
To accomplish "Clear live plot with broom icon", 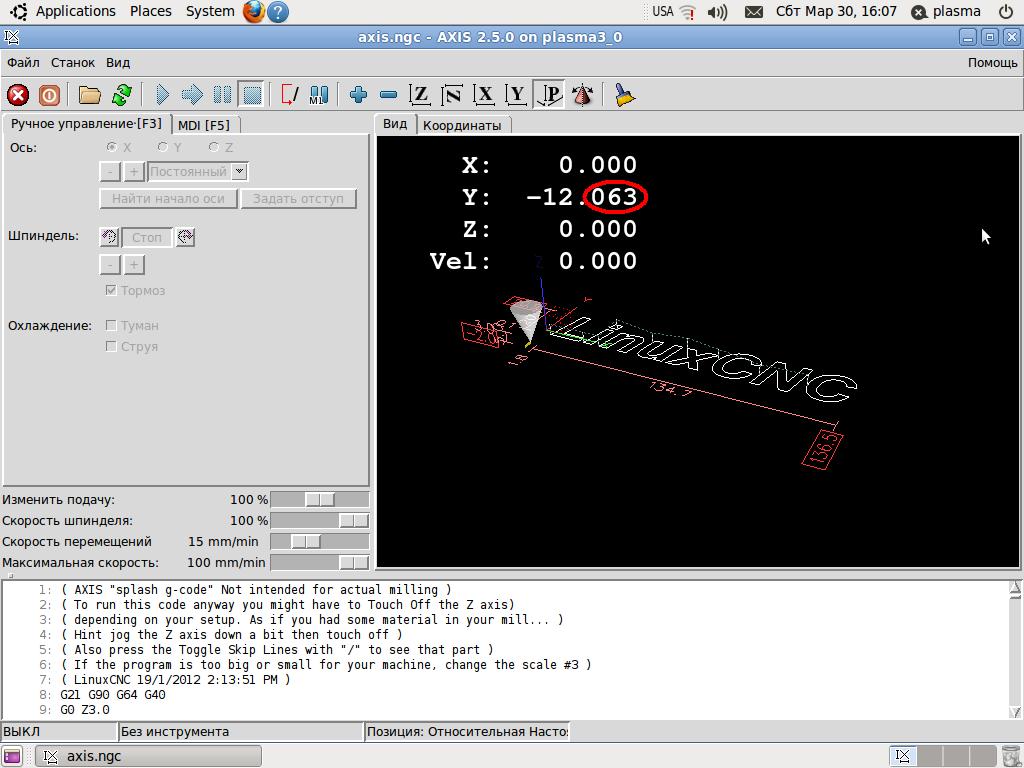I will click(x=624, y=95).
